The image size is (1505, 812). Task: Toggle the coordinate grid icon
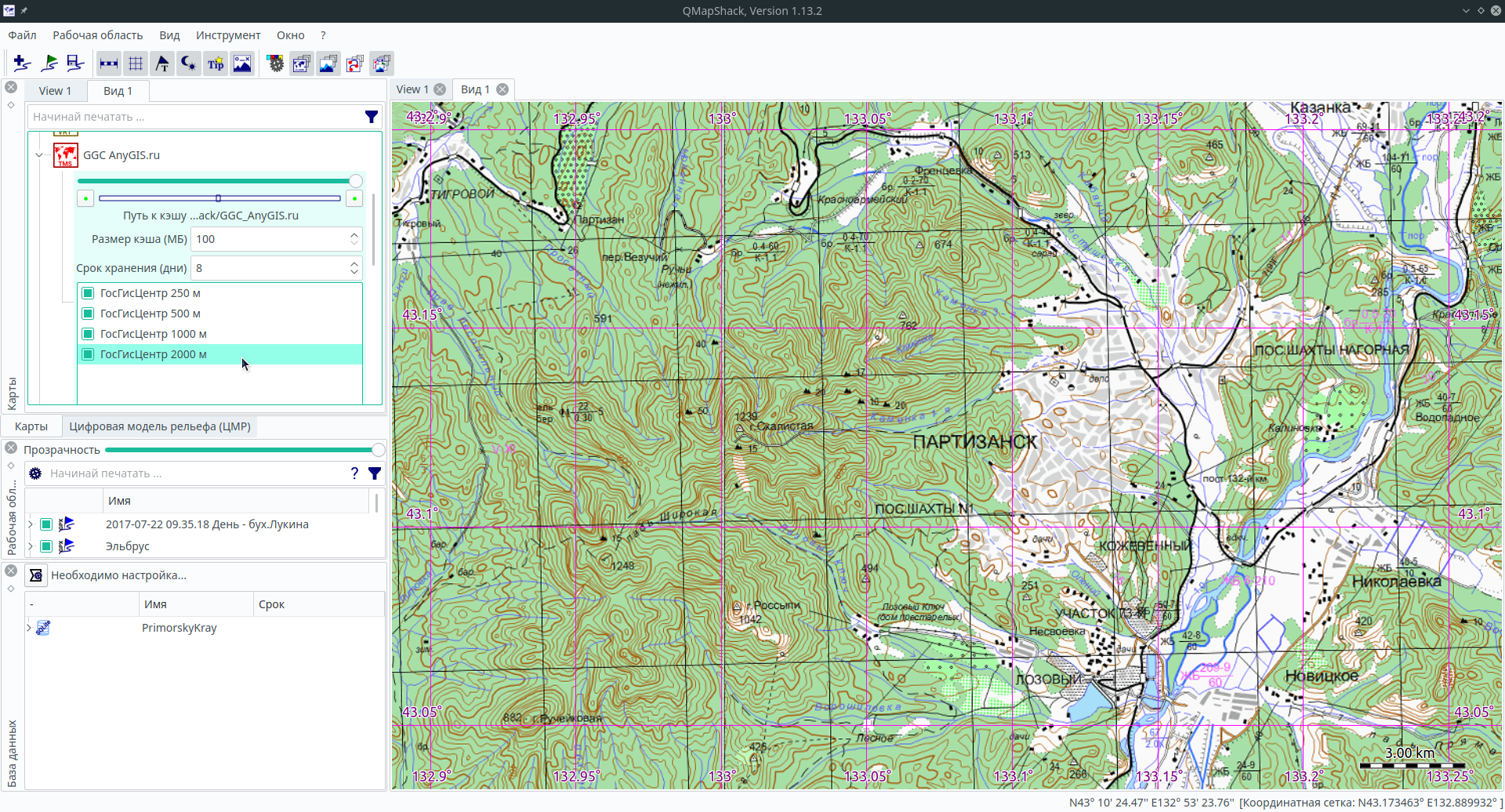pos(136,63)
